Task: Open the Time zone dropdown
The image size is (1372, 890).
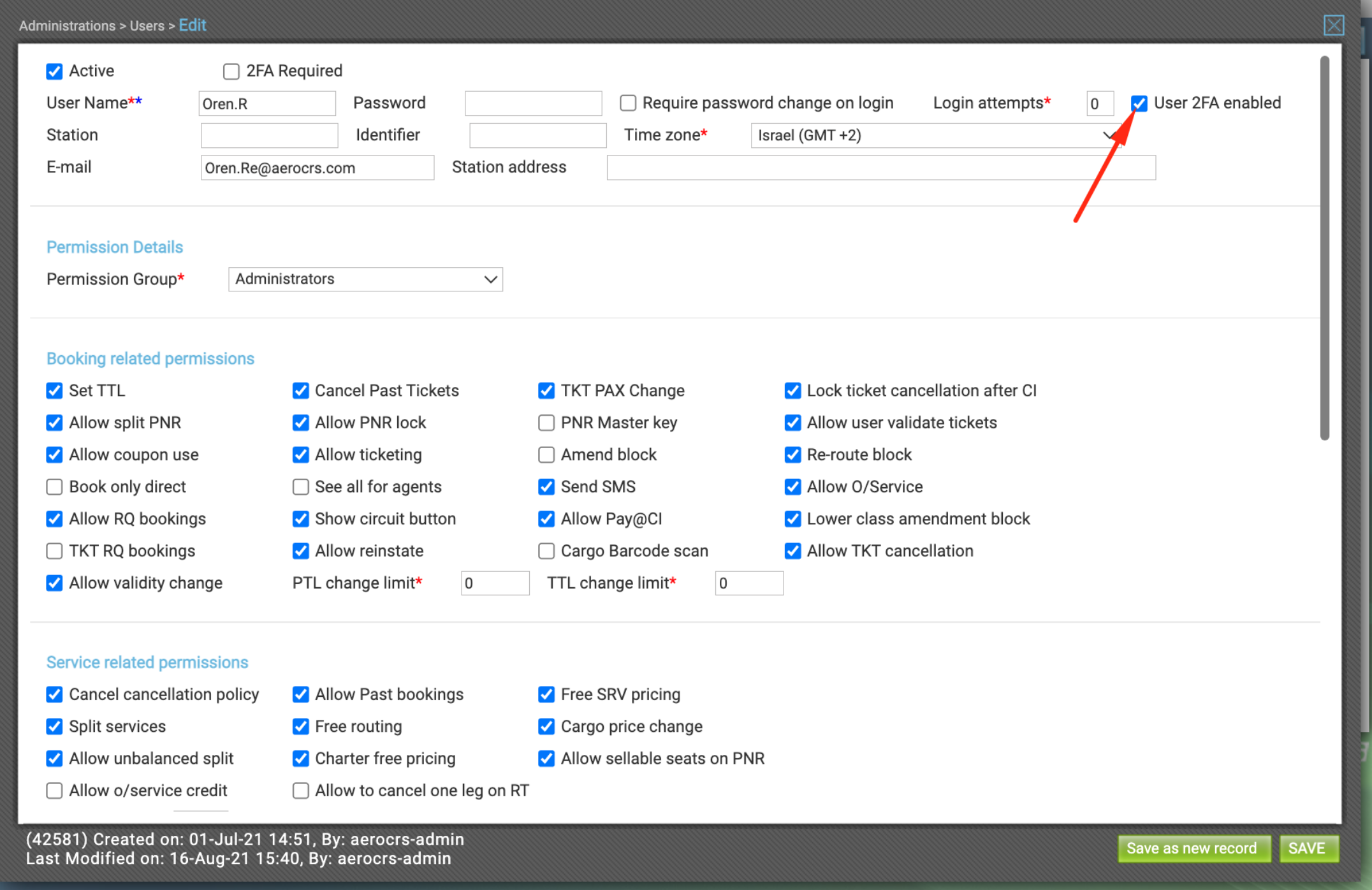Action: (x=936, y=136)
